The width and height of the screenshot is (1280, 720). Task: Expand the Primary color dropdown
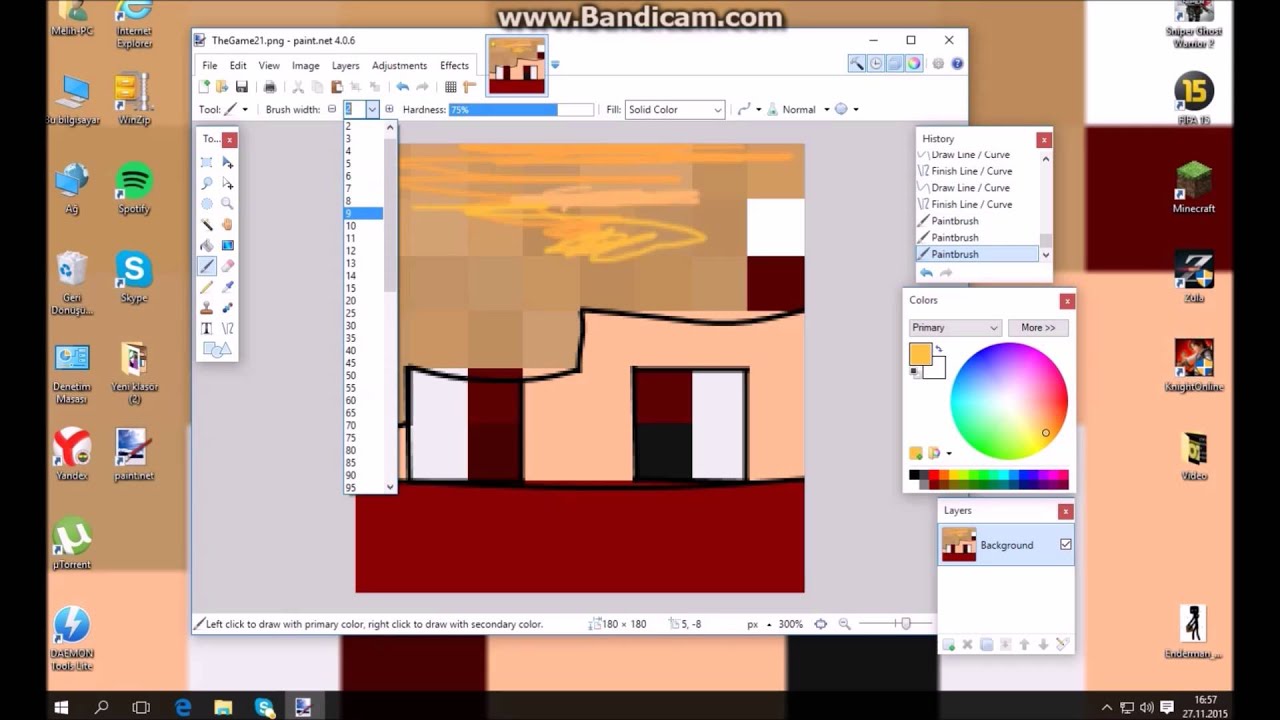954,328
